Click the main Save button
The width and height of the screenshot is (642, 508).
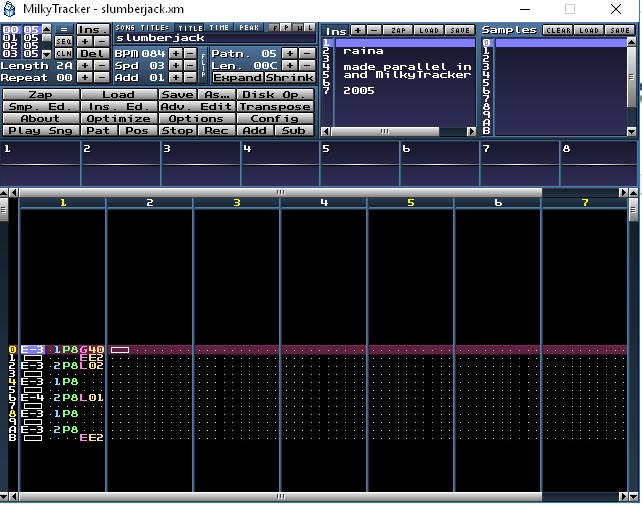tap(177, 95)
